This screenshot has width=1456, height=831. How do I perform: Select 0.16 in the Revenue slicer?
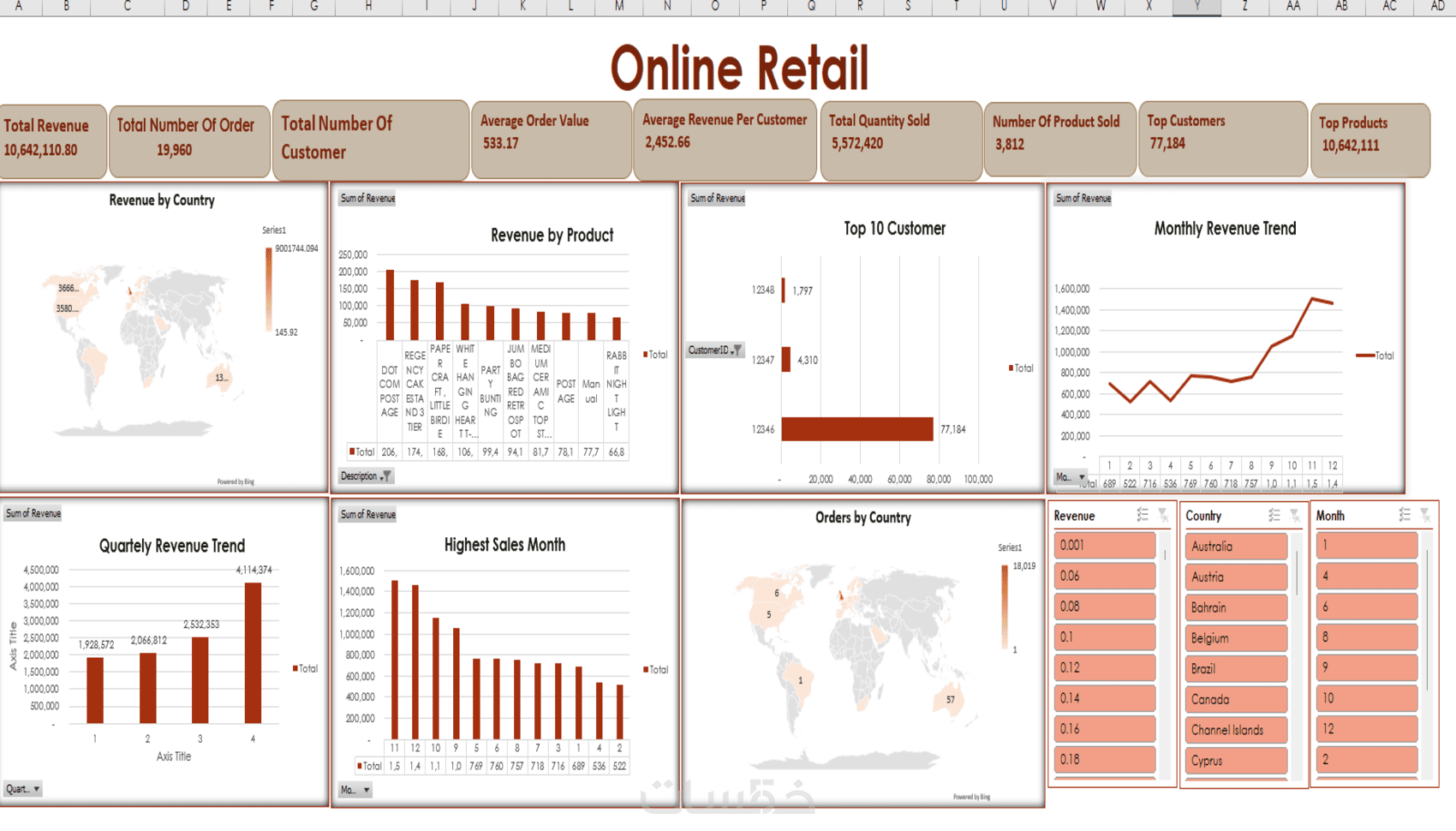(1105, 729)
